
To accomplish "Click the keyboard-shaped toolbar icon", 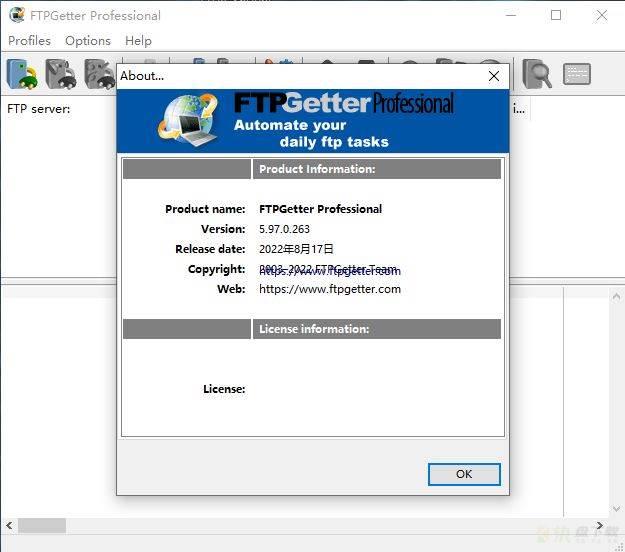I will (x=577, y=74).
